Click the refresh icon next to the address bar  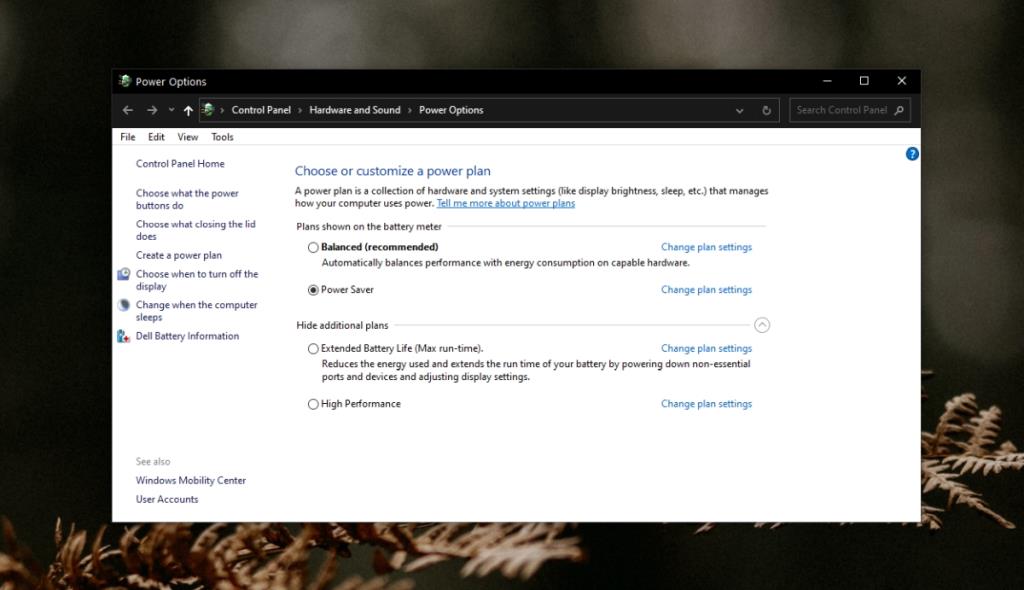(766, 110)
